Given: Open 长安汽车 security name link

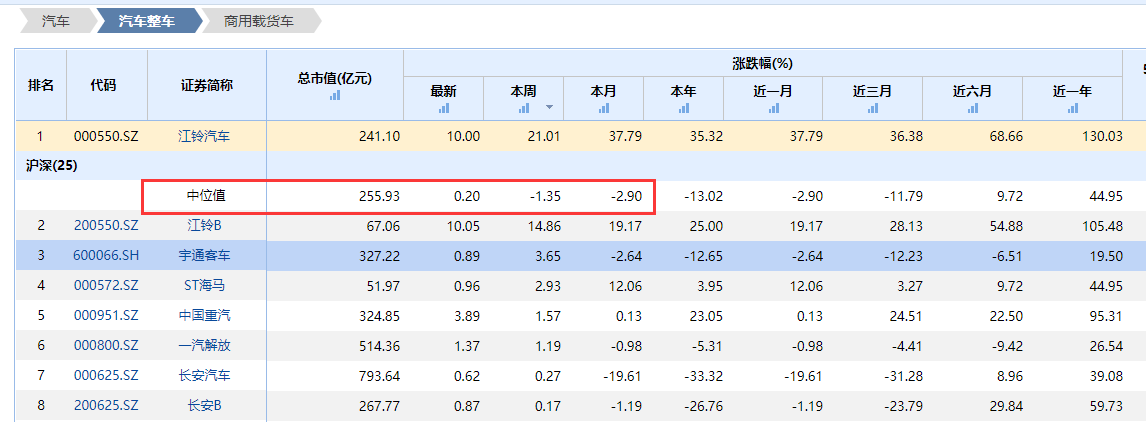Looking at the screenshot, I should pyautogui.click(x=205, y=375).
